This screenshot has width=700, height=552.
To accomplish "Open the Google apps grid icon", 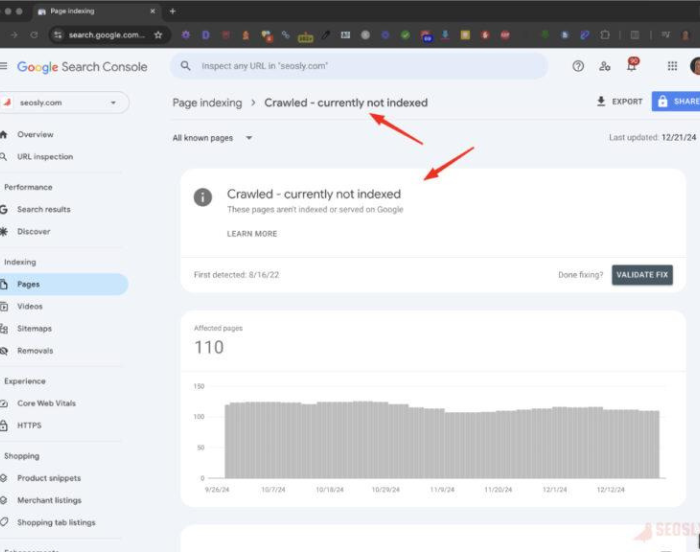I will tap(672, 66).
